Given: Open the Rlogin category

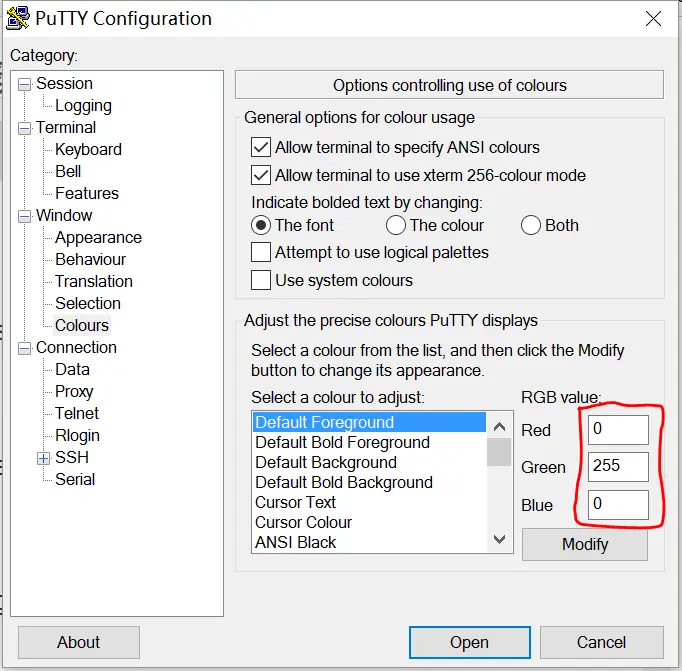Looking at the screenshot, I should (x=77, y=436).
